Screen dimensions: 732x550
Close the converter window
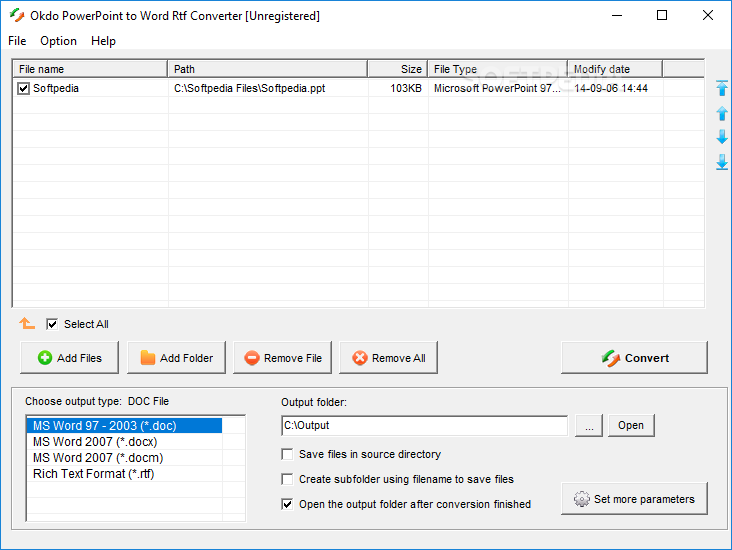click(x=708, y=15)
